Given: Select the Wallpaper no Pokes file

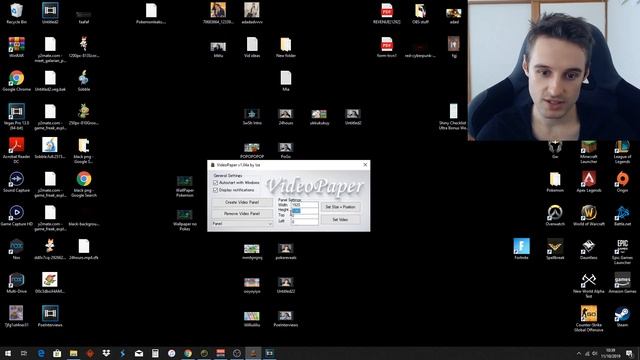Looking at the screenshot, I should click(184, 220).
